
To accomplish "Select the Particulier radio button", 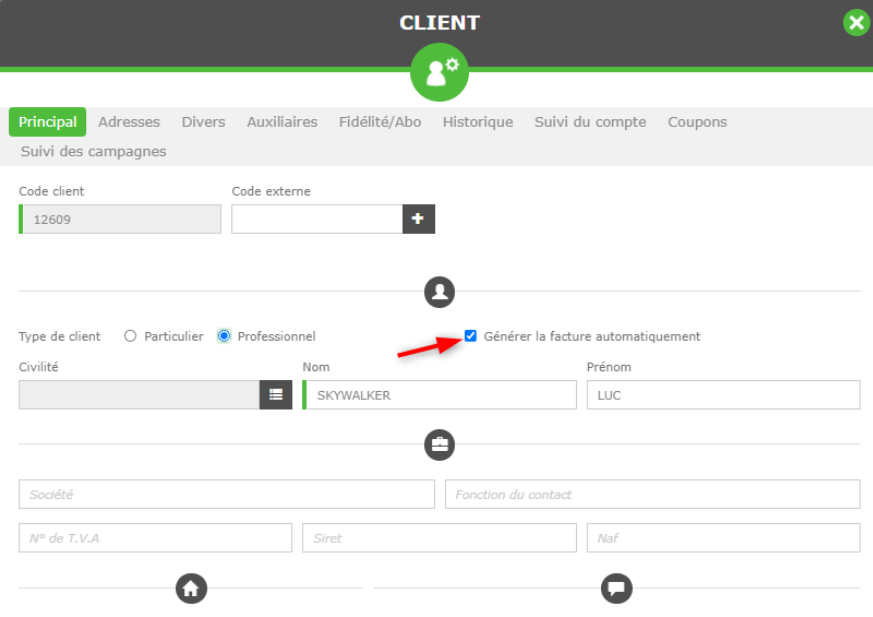I will click(130, 336).
